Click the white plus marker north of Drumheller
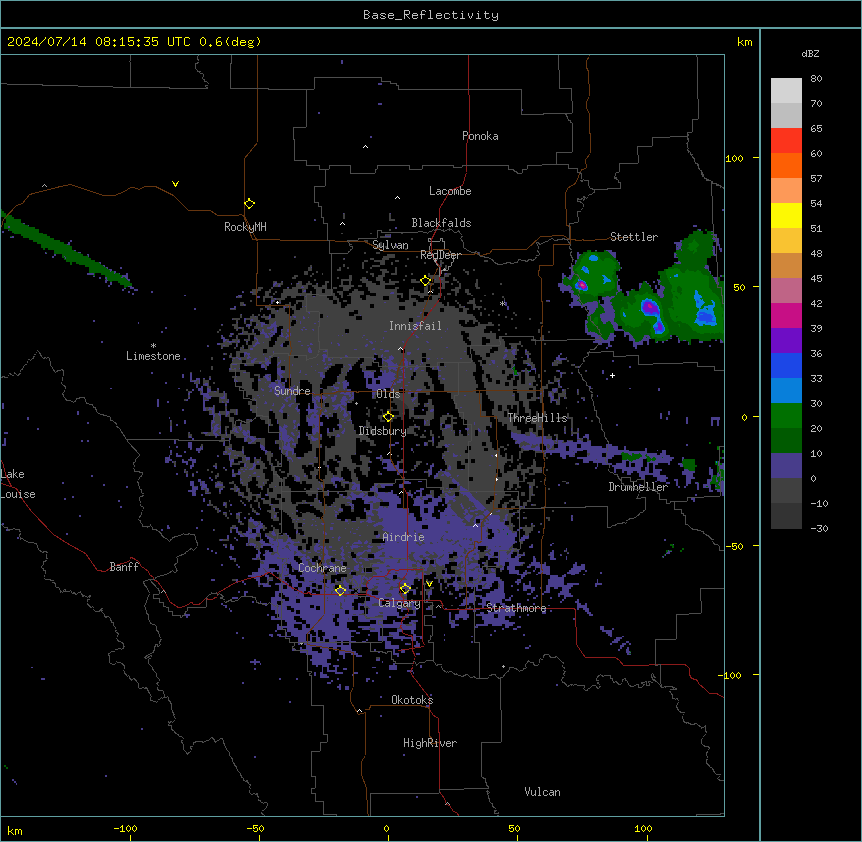Image resolution: width=862 pixels, height=842 pixels. tap(612, 375)
